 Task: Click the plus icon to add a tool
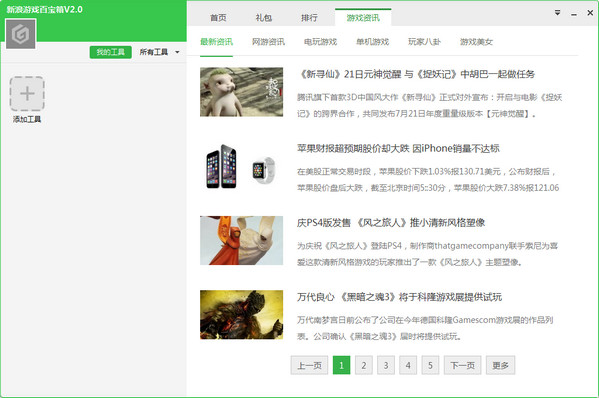pos(27,94)
